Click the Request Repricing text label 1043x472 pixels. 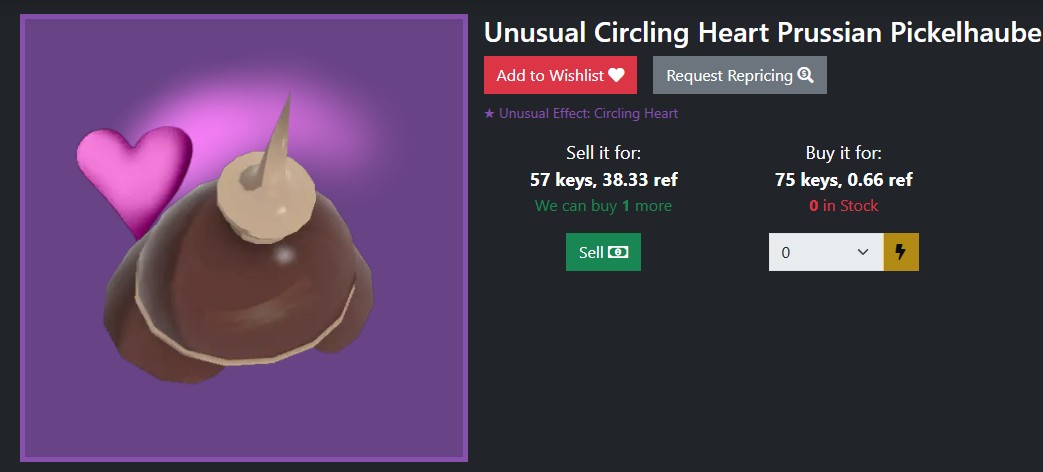click(x=730, y=76)
